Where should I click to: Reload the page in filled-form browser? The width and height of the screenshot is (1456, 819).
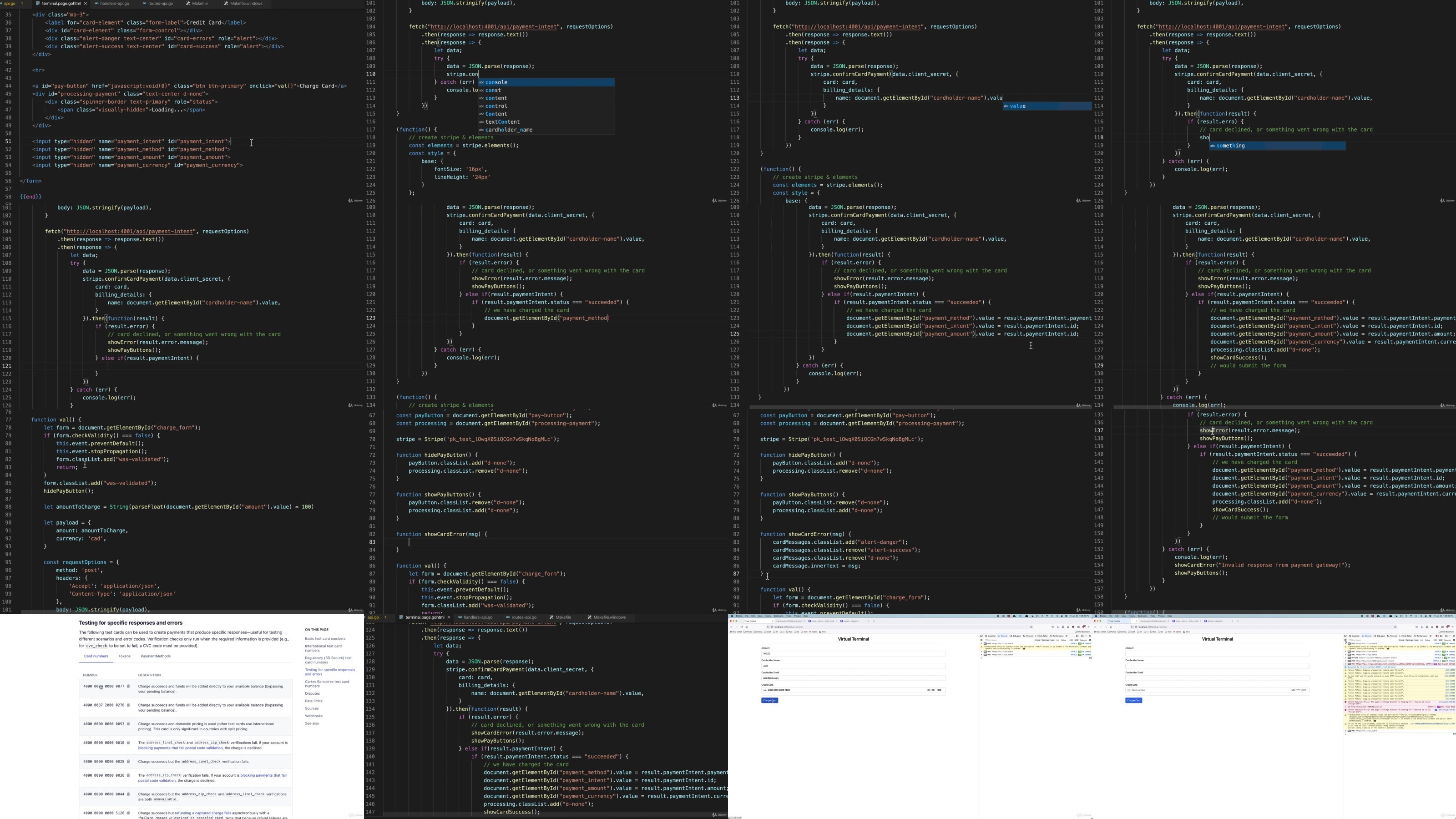click(742, 627)
